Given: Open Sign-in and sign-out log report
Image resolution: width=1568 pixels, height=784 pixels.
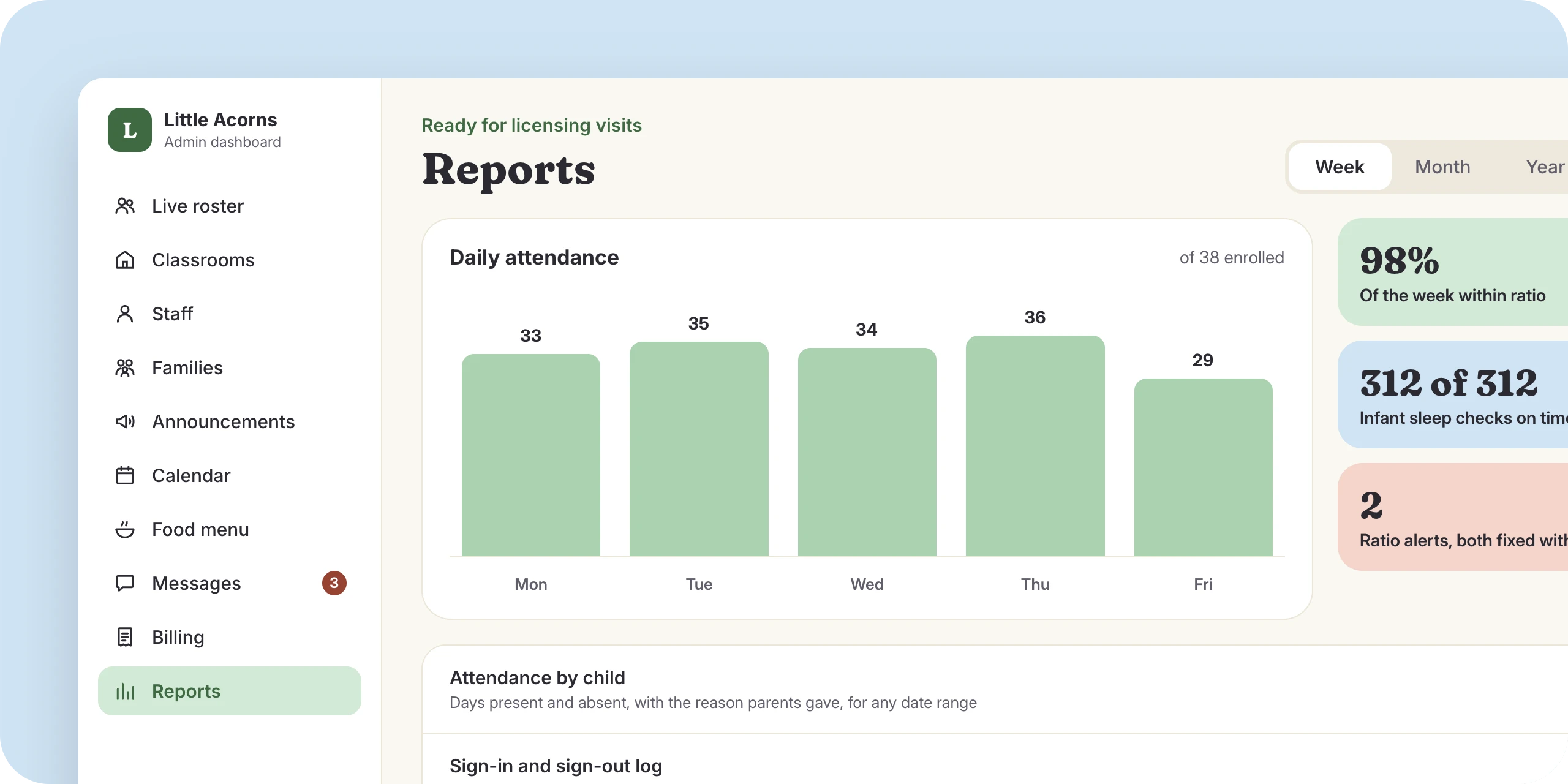Looking at the screenshot, I should pyautogui.click(x=995, y=759).
